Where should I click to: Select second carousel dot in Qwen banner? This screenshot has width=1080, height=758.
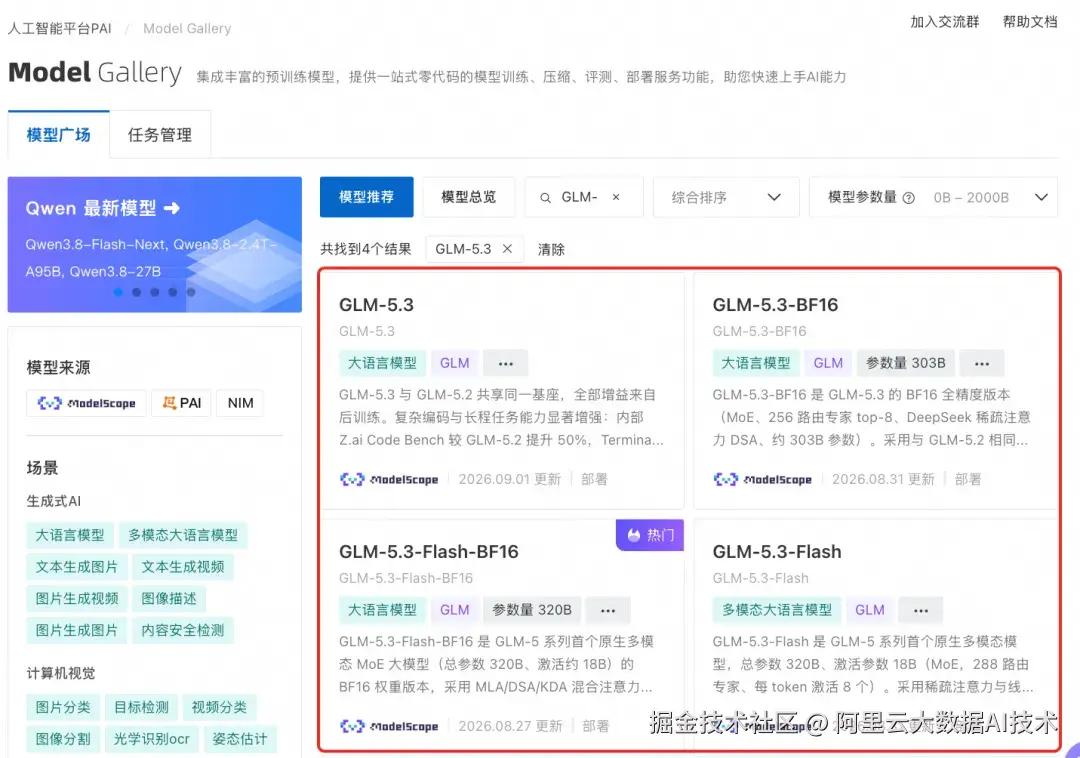[x=136, y=292]
